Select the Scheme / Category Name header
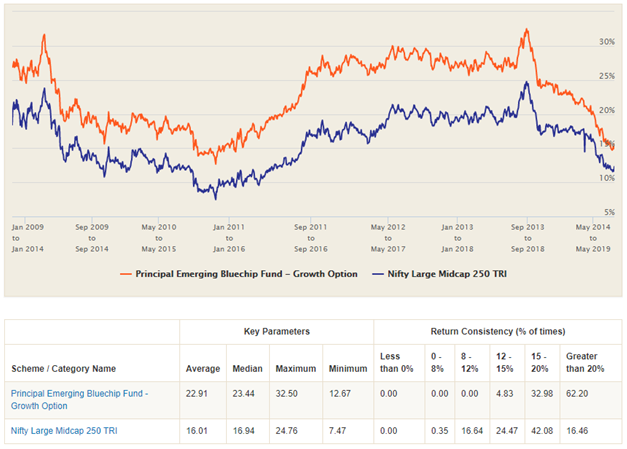Image resolution: width=627 pixels, height=449 pixels. [60, 368]
